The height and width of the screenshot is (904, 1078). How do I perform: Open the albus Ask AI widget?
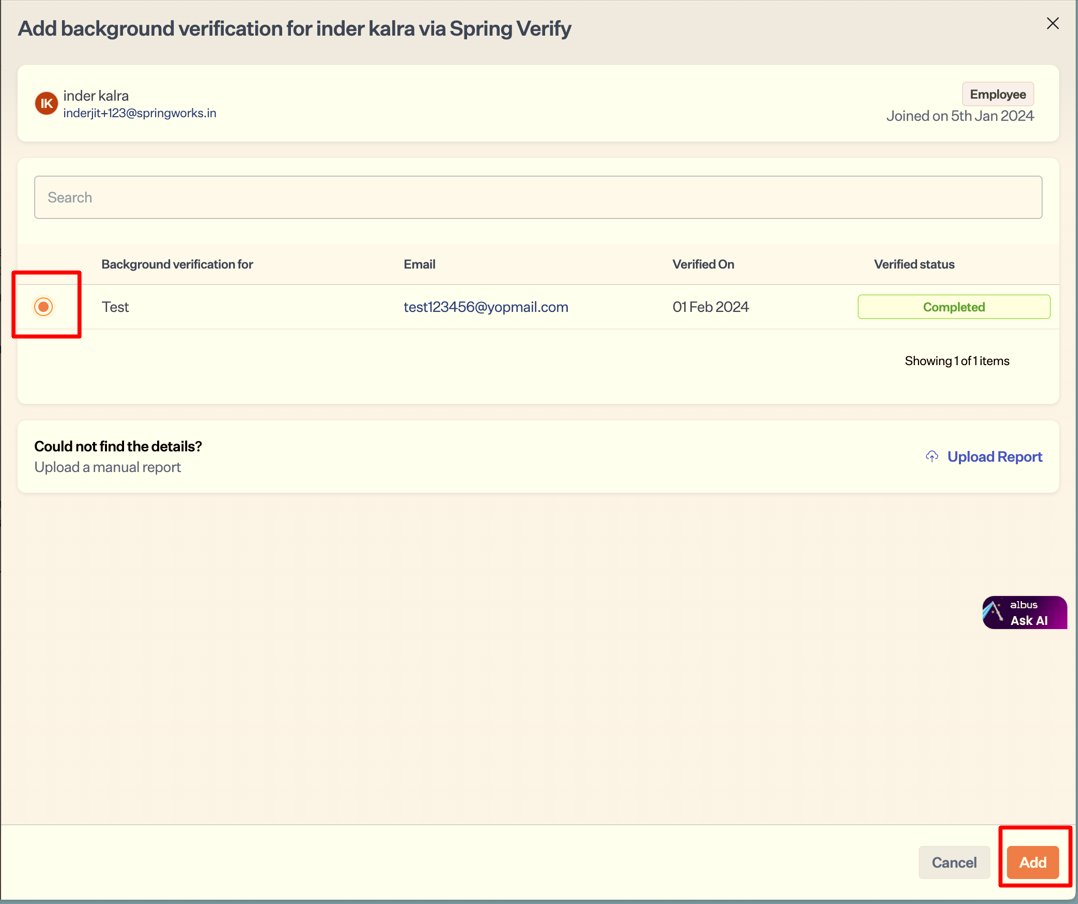pos(1027,613)
